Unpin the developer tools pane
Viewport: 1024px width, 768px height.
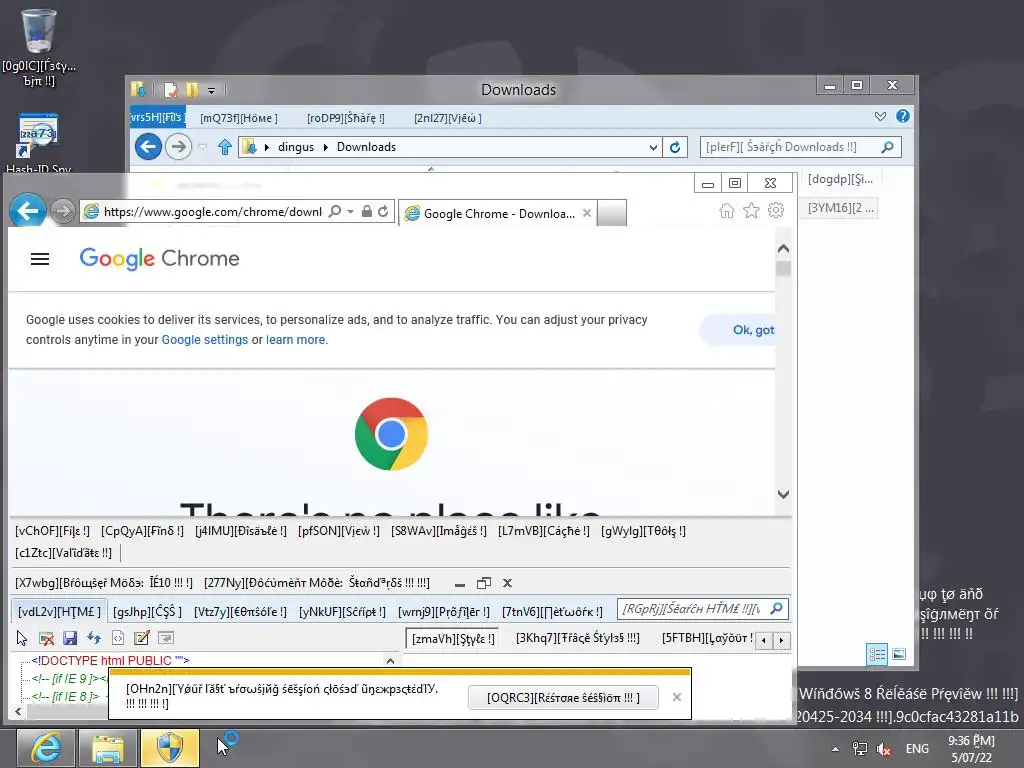point(484,583)
